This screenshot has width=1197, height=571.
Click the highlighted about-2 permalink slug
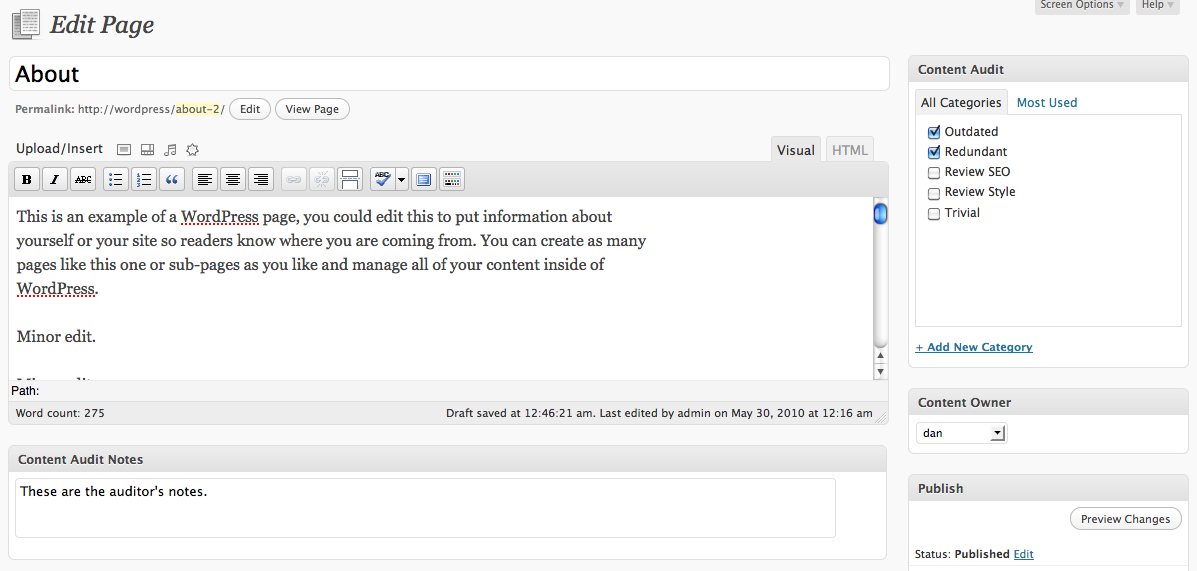click(x=198, y=109)
